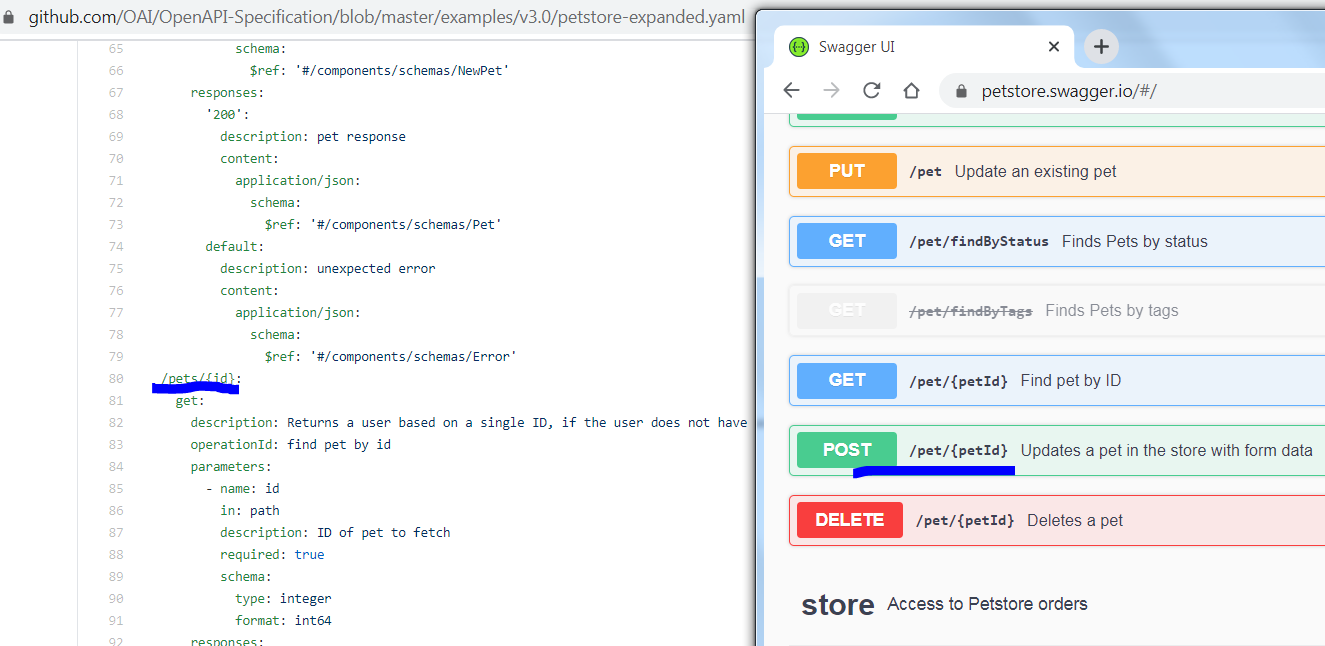
Task: Expand GET /pet/findByStatus operation
Action: pyautogui.click(x=1057, y=241)
